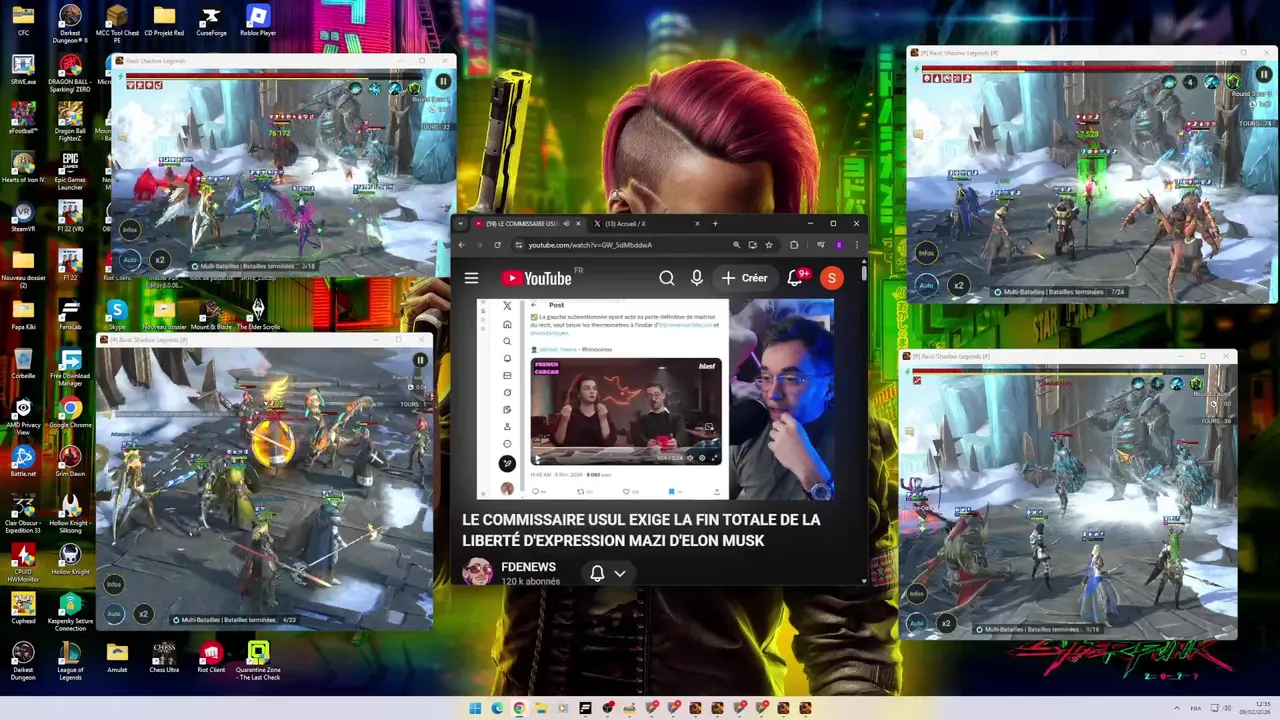Pause battle in top-left Raid window
Screen dimensions: 1280x720
(443, 82)
